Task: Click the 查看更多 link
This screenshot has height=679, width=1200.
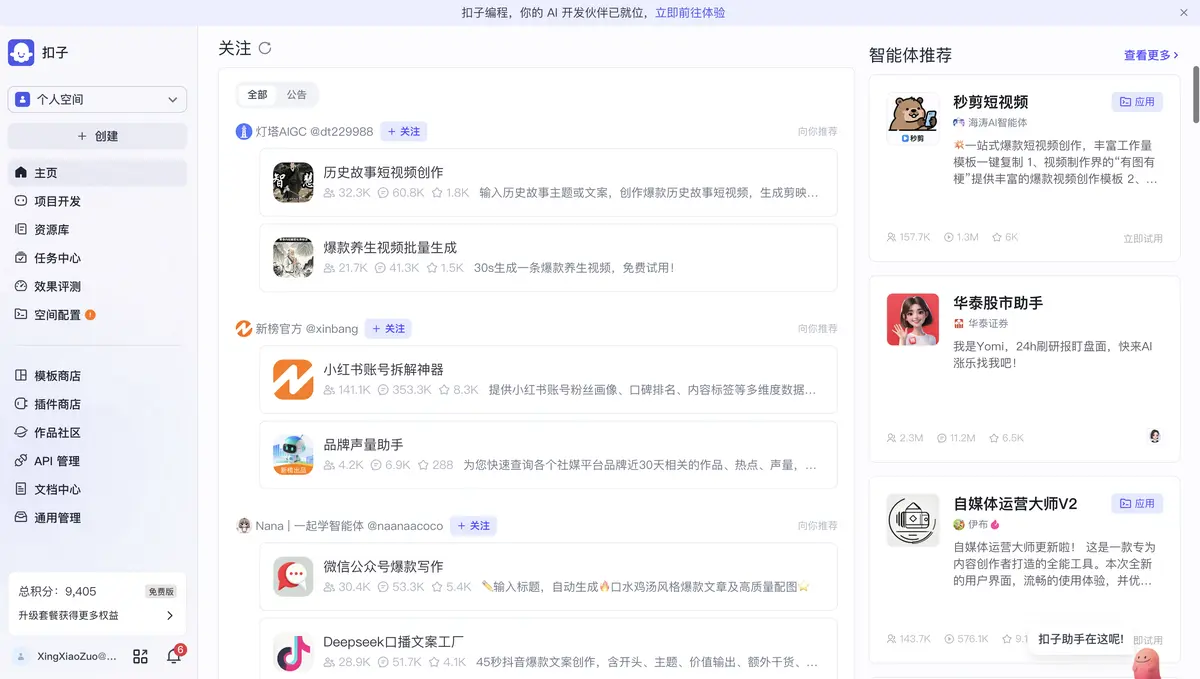Action: [x=1151, y=56]
